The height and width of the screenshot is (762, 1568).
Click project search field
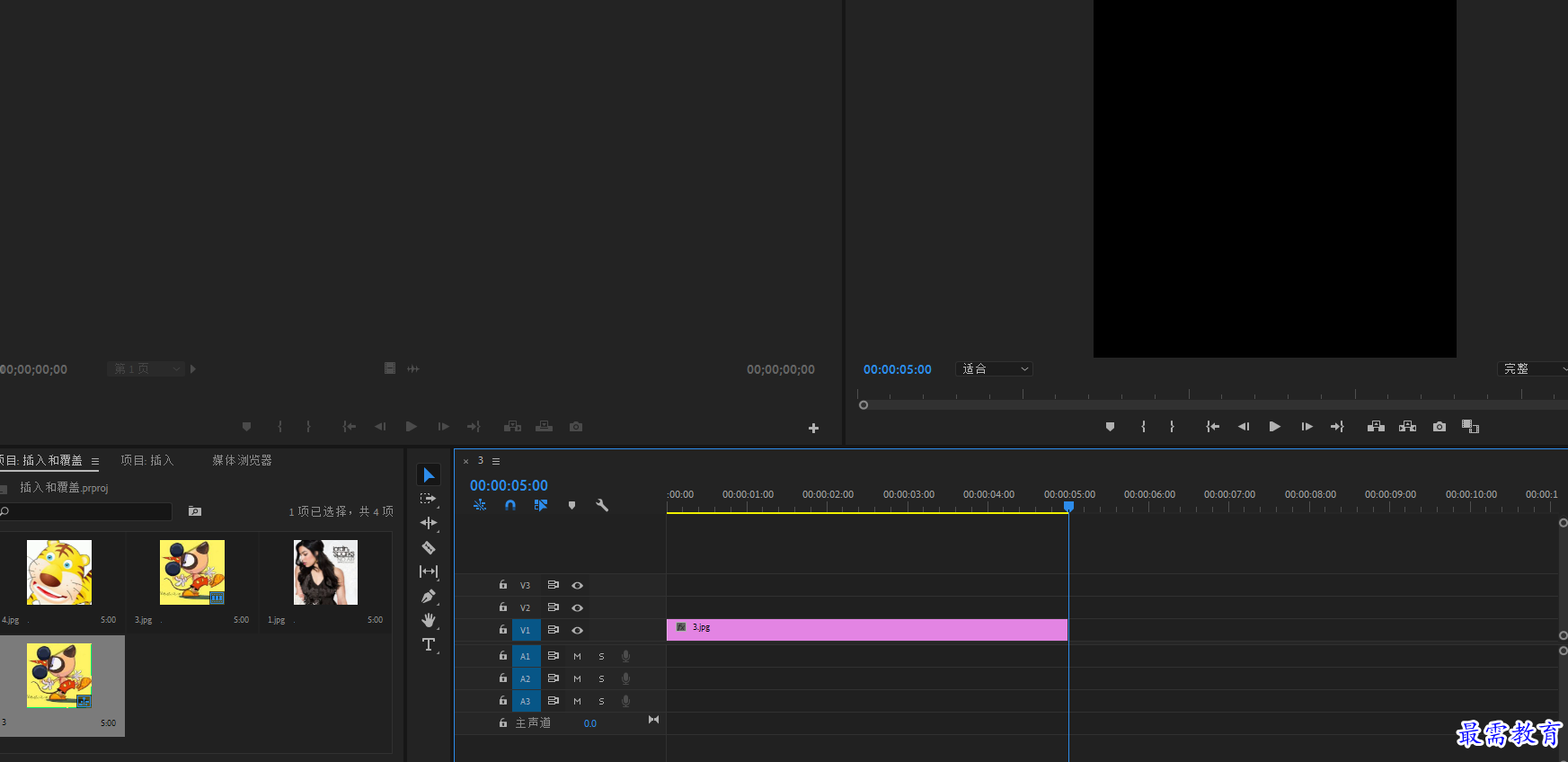pos(86,511)
